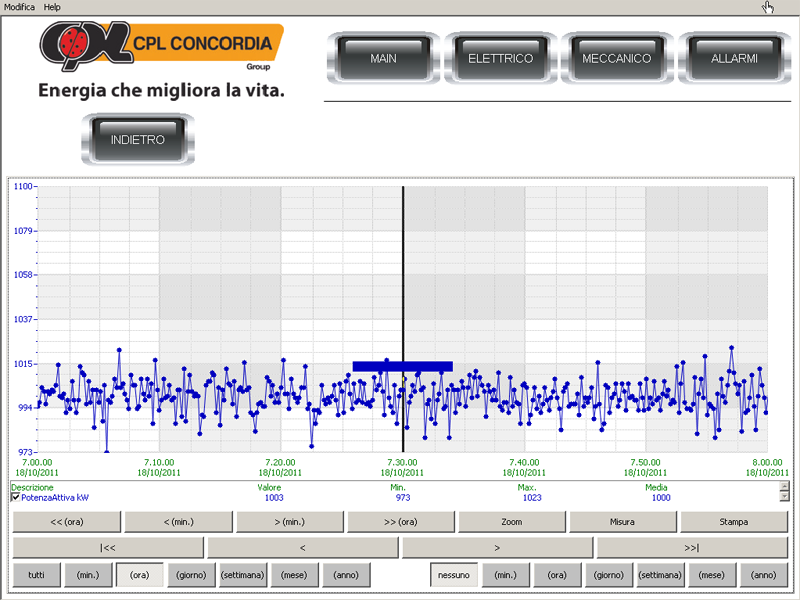Click legend scrollbar down arrow
The width and height of the screenshot is (800, 600).
[785, 496]
